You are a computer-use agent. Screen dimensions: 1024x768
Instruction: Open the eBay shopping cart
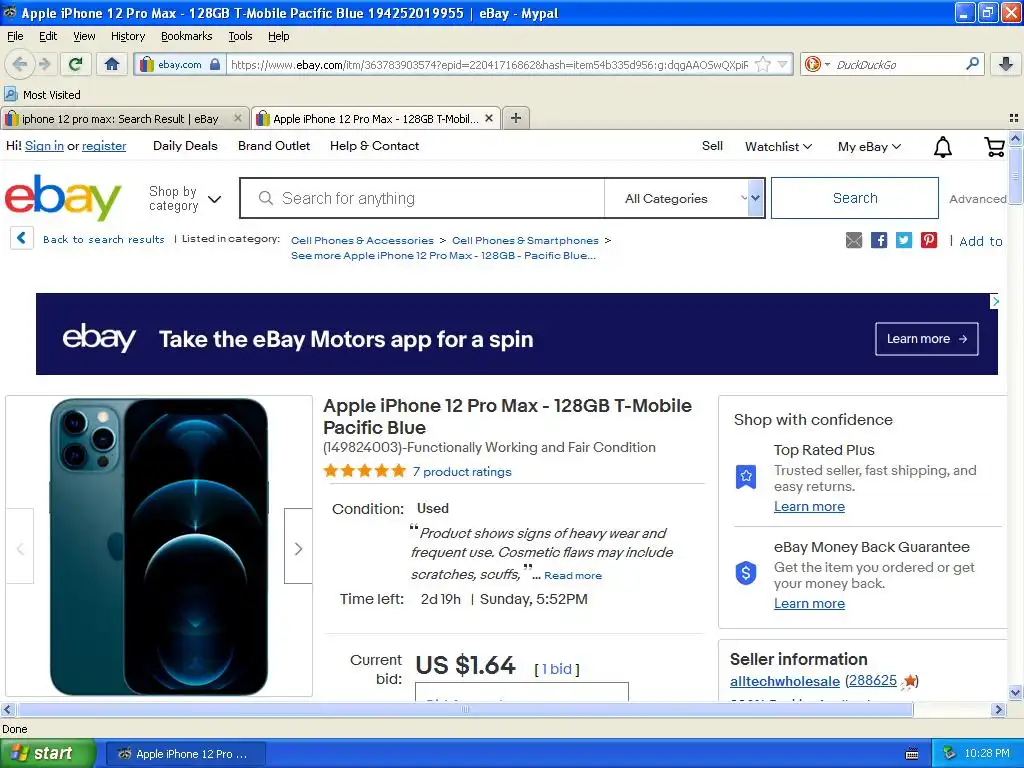click(x=993, y=146)
